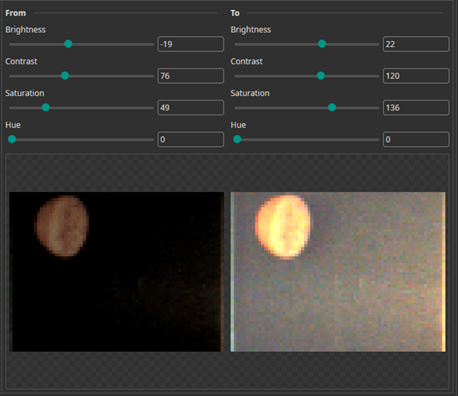
Task: Click the Hue label under To
Action: click(238, 125)
